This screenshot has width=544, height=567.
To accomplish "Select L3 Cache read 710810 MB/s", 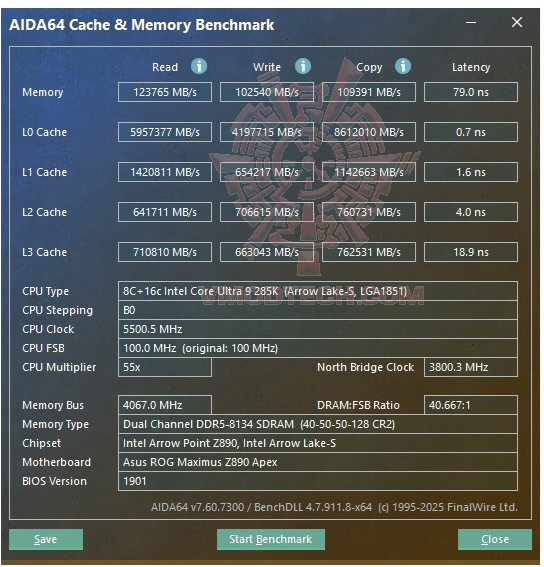I will pos(165,252).
